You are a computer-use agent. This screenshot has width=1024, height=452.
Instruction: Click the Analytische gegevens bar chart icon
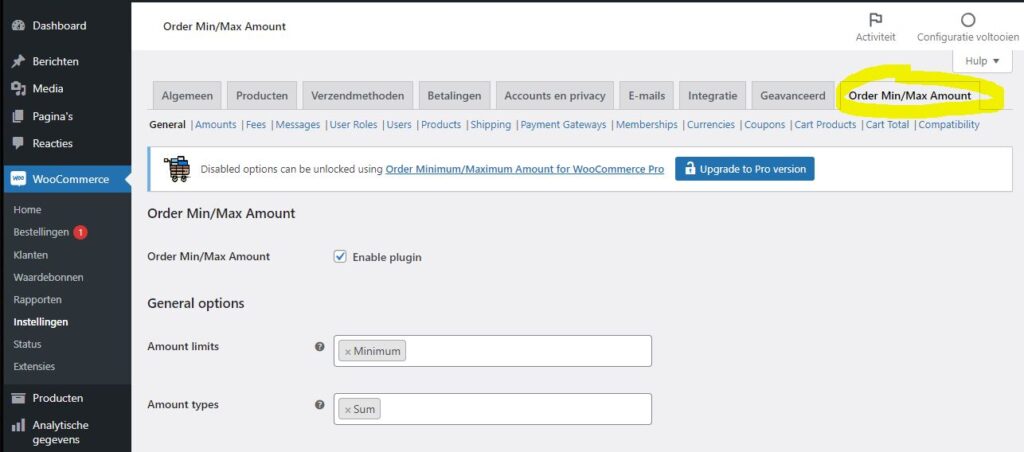[18, 426]
